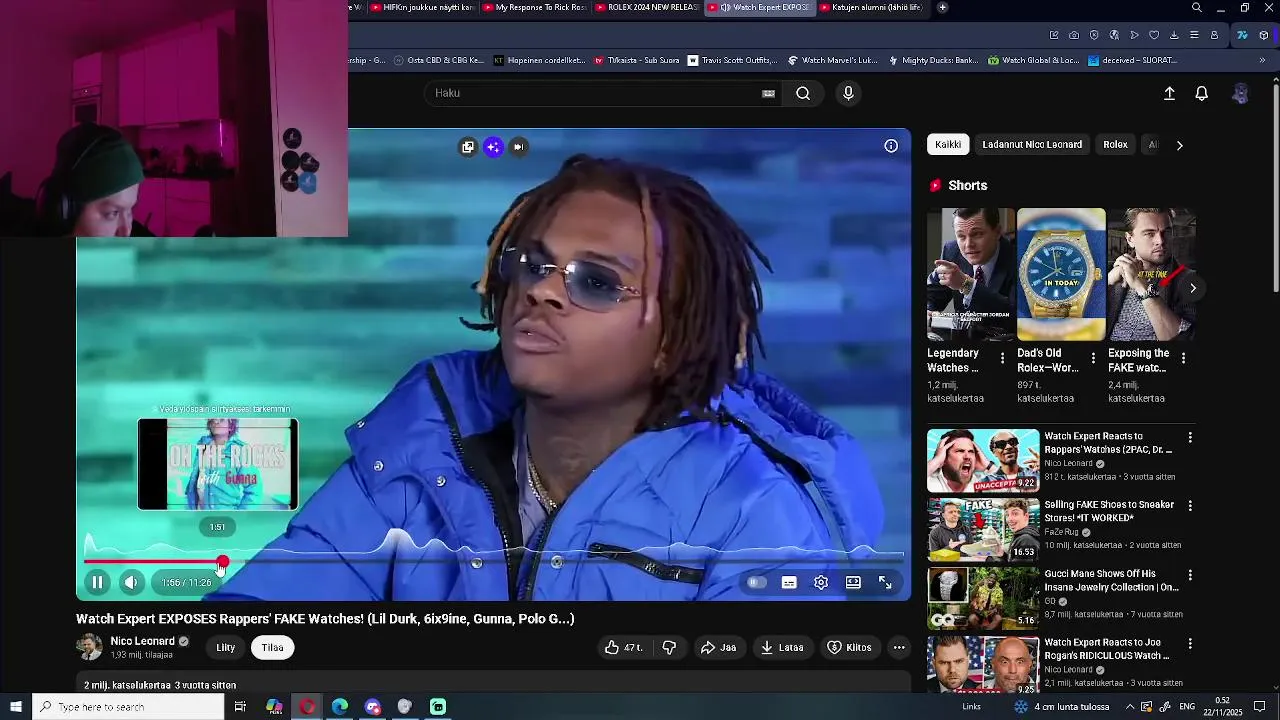Download video with Lataa button
This screenshot has width=1280, height=720.
coord(782,647)
